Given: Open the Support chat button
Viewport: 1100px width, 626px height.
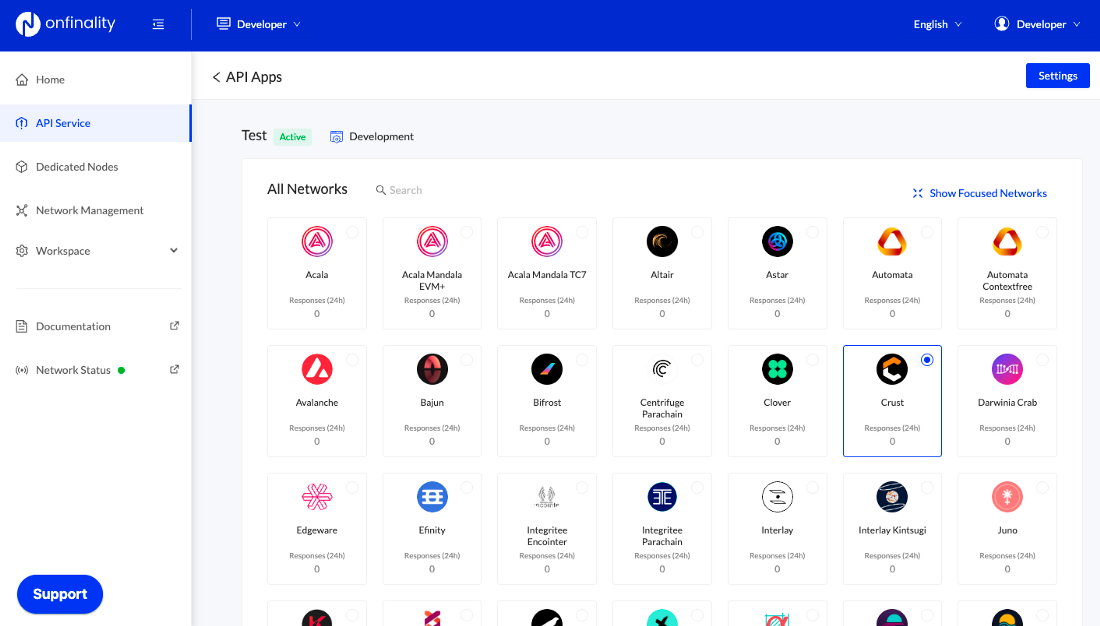Looking at the screenshot, I should 60,594.
